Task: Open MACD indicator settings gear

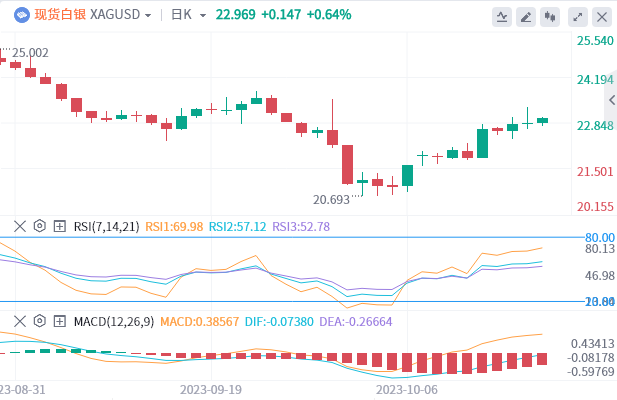Action: click(41, 321)
